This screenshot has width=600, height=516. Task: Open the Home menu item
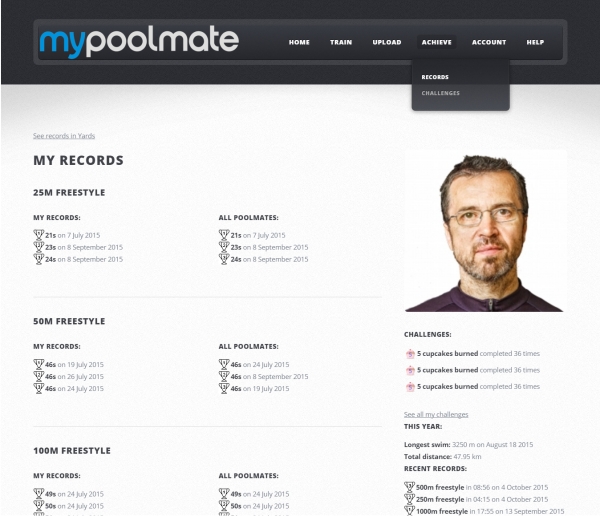coord(299,42)
